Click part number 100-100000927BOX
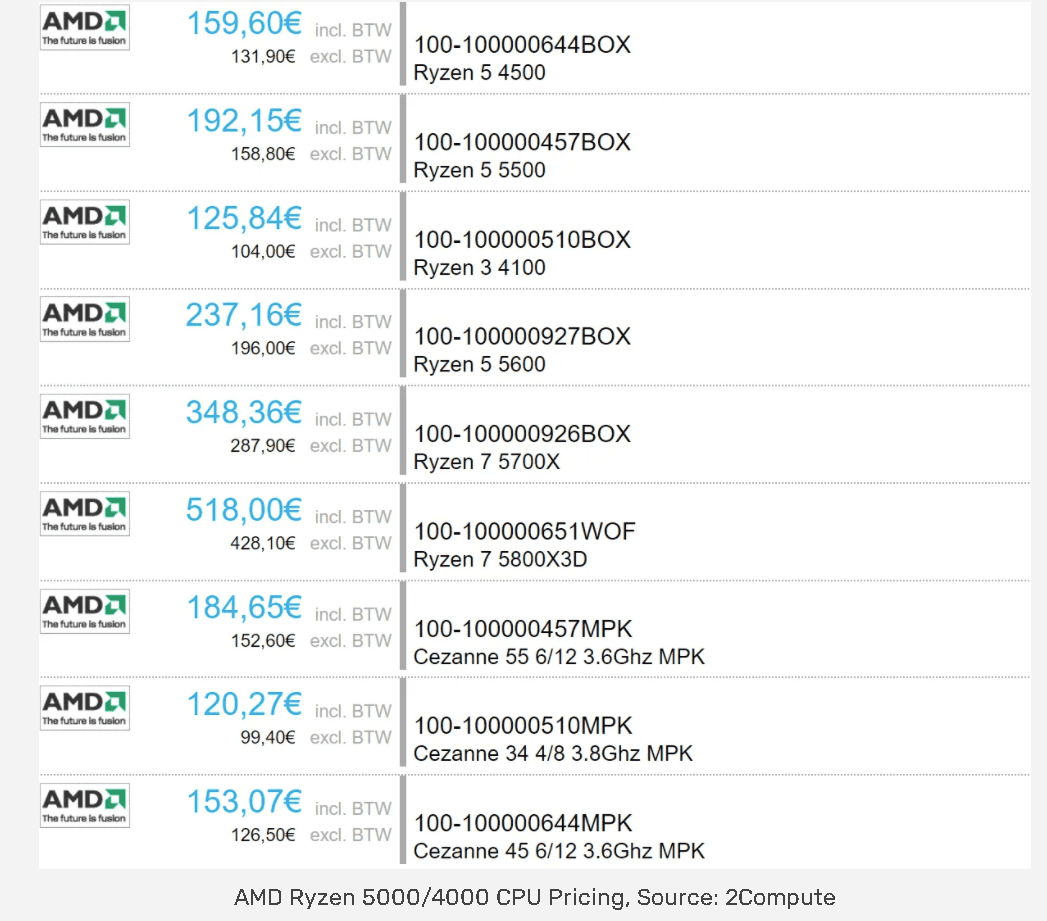The height and width of the screenshot is (921, 1047). click(x=522, y=337)
